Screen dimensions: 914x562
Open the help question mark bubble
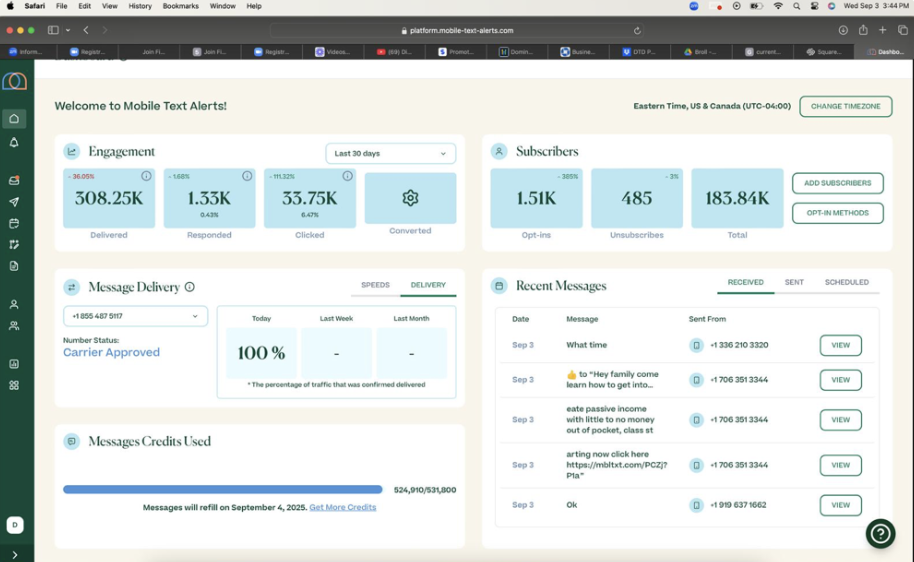(880, 533)
